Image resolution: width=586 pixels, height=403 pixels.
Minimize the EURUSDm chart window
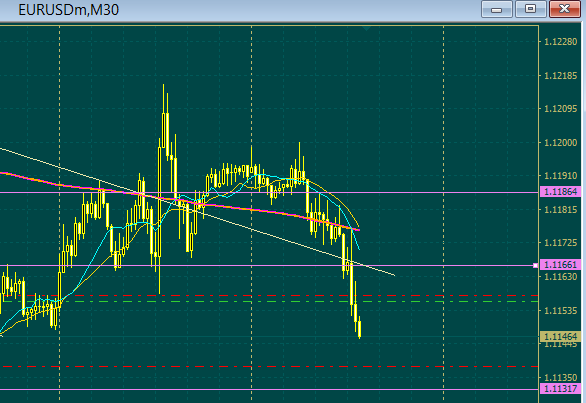tap(496, 9)
